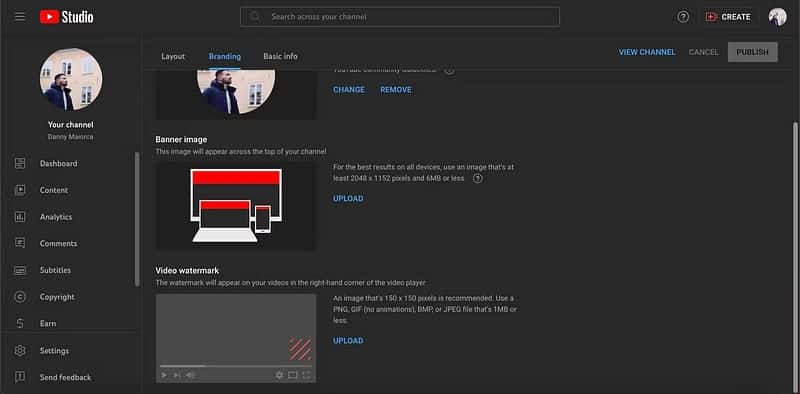Open the Basic info tab
800x394 pixels.
click(x=280, y=56)
